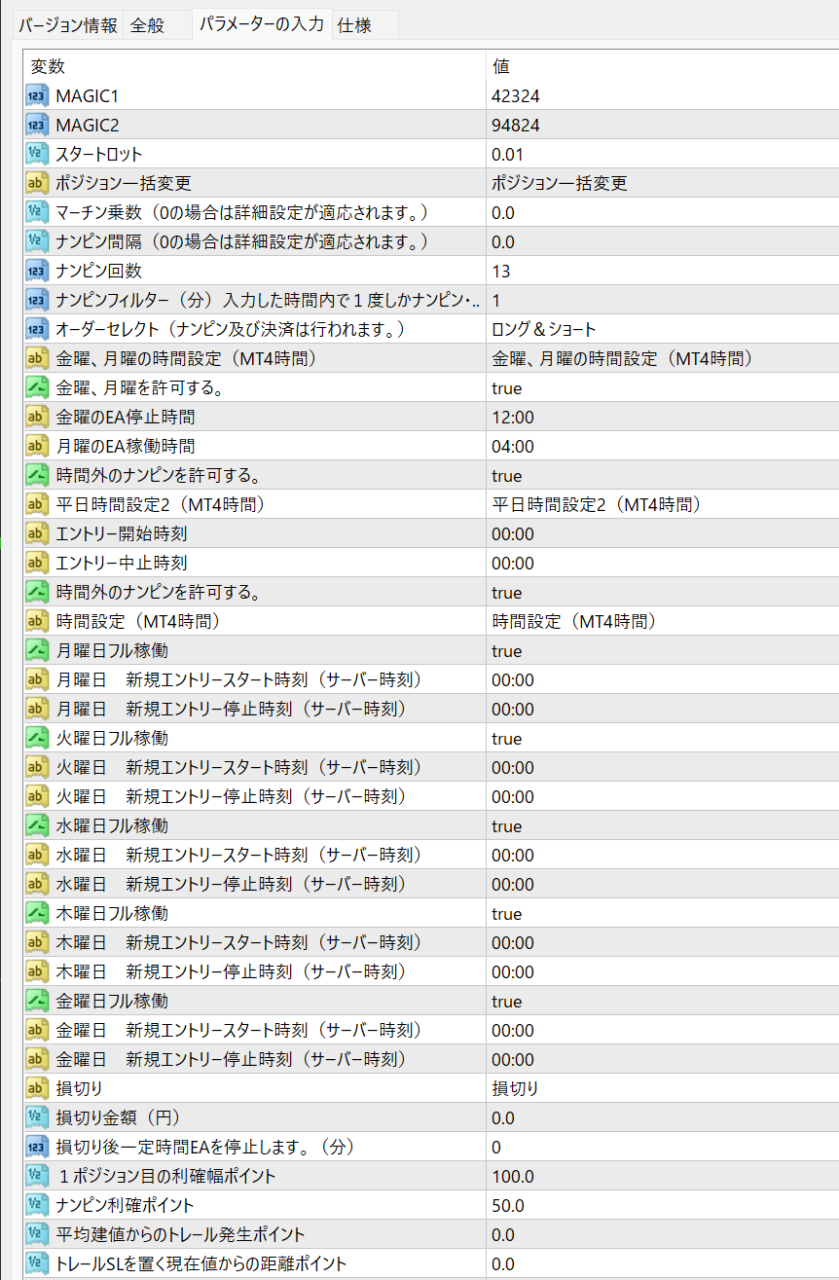Image resolution: width=839 pixels, height=1280 pixels.
Task: Click the decimal icon beside スタートロット
Action: (37, 154)
